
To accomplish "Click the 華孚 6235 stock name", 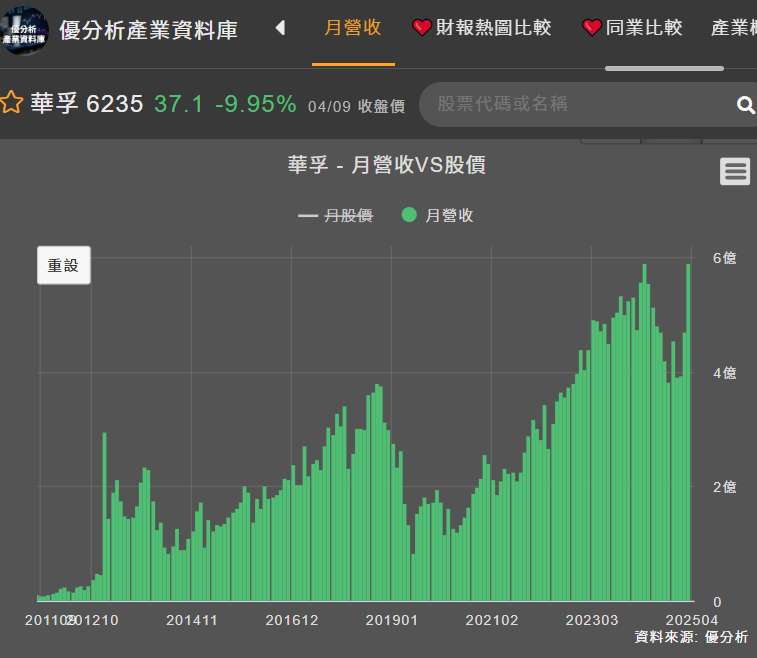I will [x=87, y=104].
